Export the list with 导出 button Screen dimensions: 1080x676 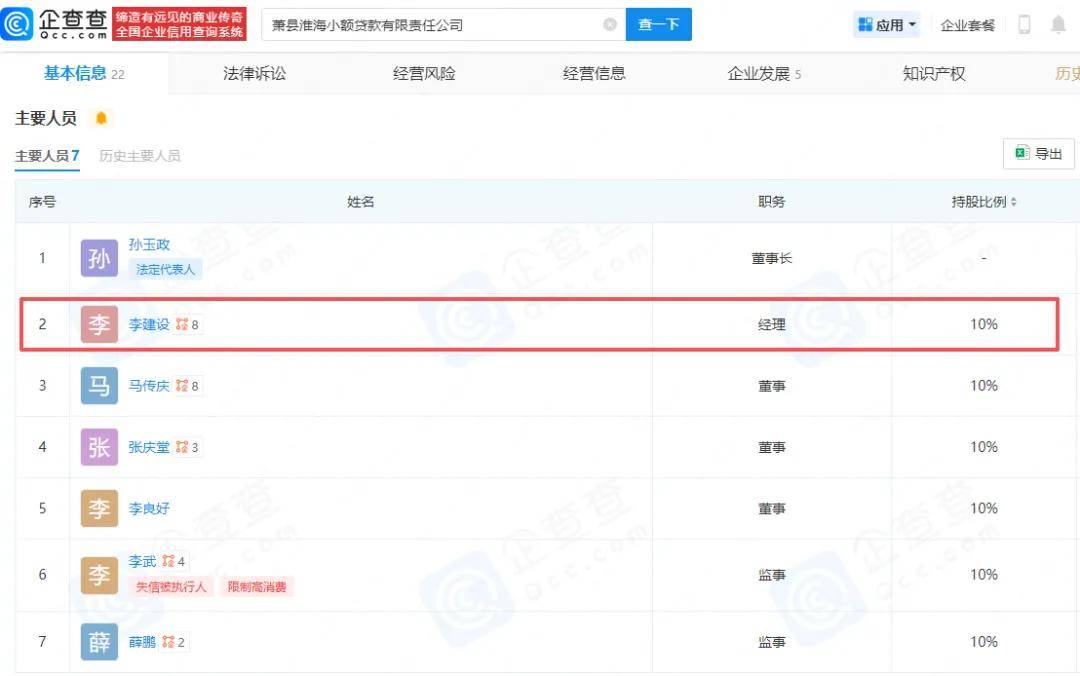click(x=1038, y=154)
